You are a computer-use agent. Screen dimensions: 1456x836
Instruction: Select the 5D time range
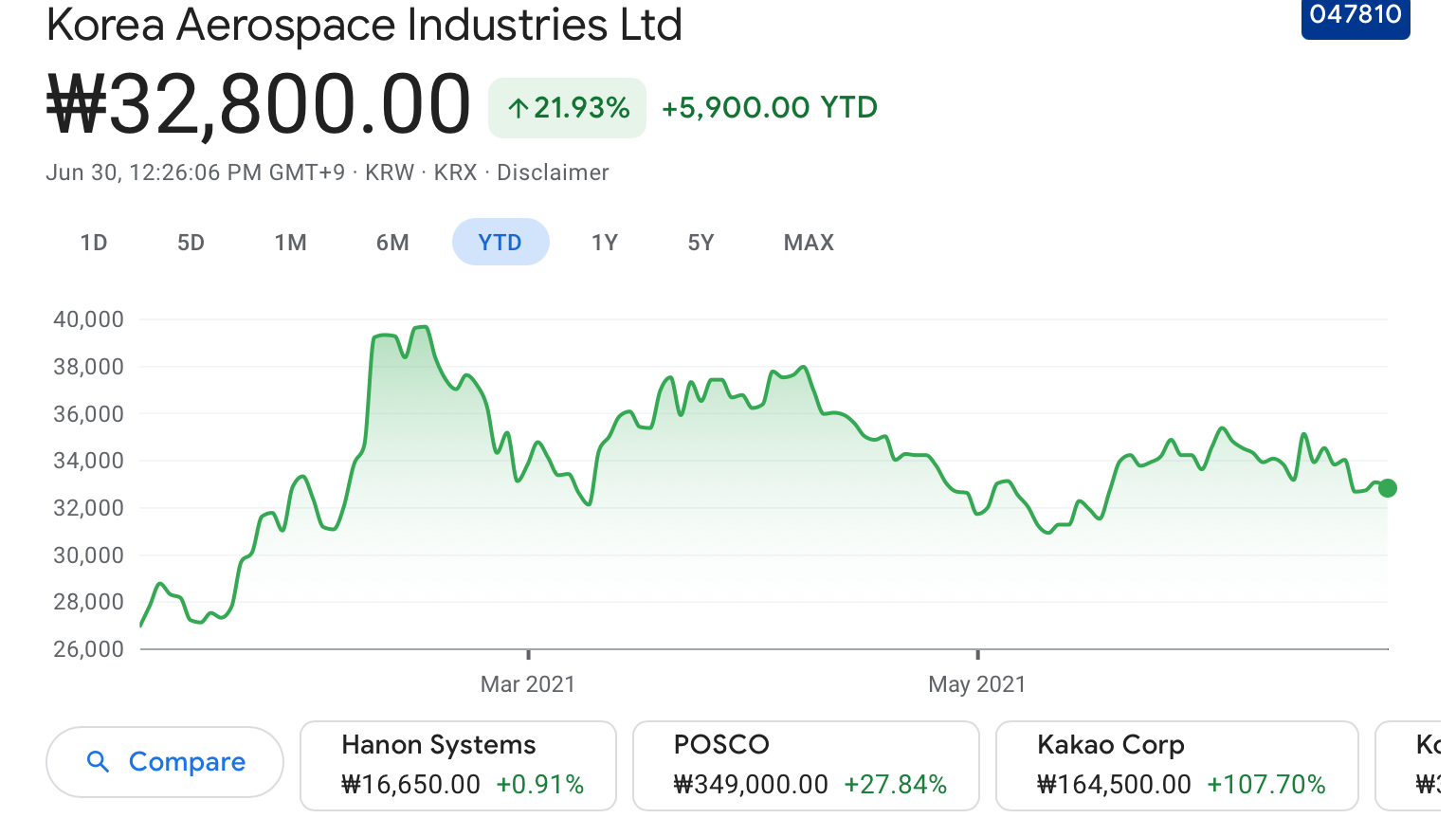[191, 243]
